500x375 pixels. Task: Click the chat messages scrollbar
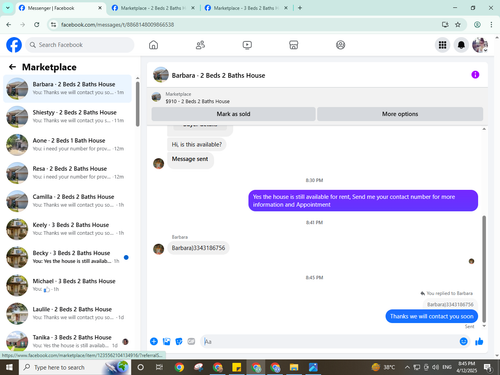484,269
